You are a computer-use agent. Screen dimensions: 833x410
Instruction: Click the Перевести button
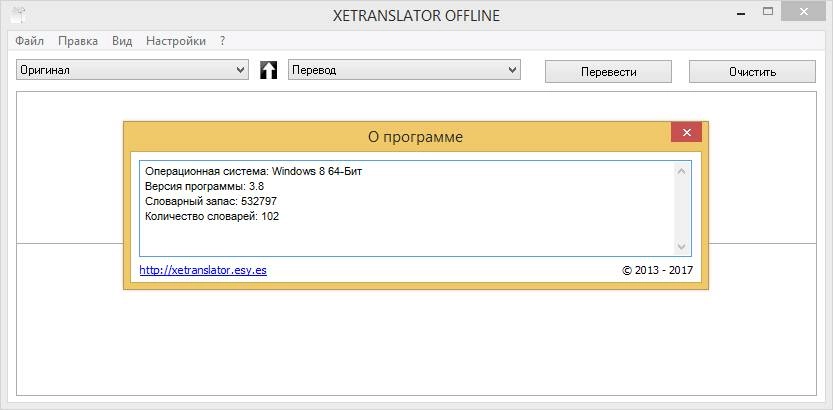[608, 72]
